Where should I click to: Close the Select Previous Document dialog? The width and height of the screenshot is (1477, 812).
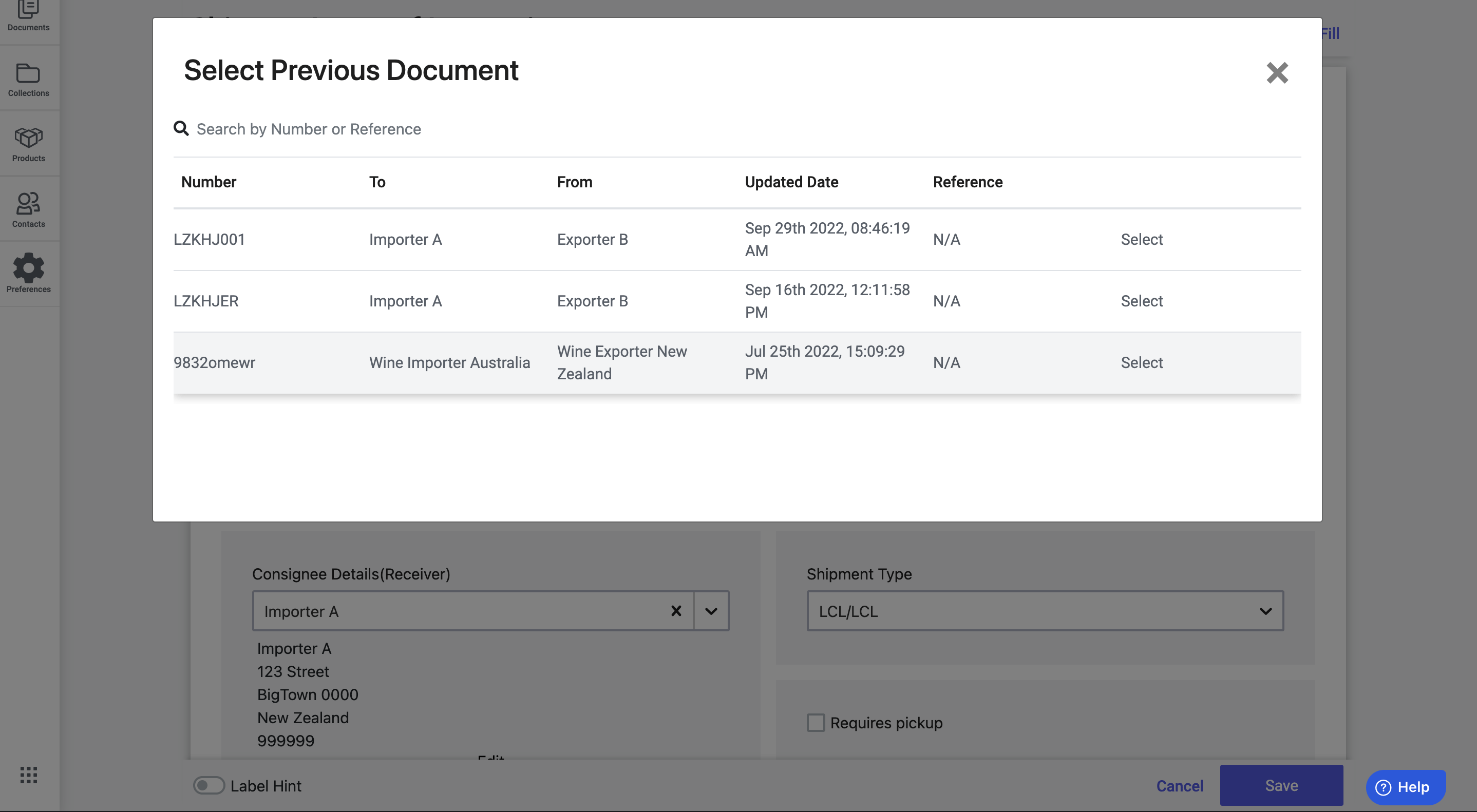coord(1277,73)
